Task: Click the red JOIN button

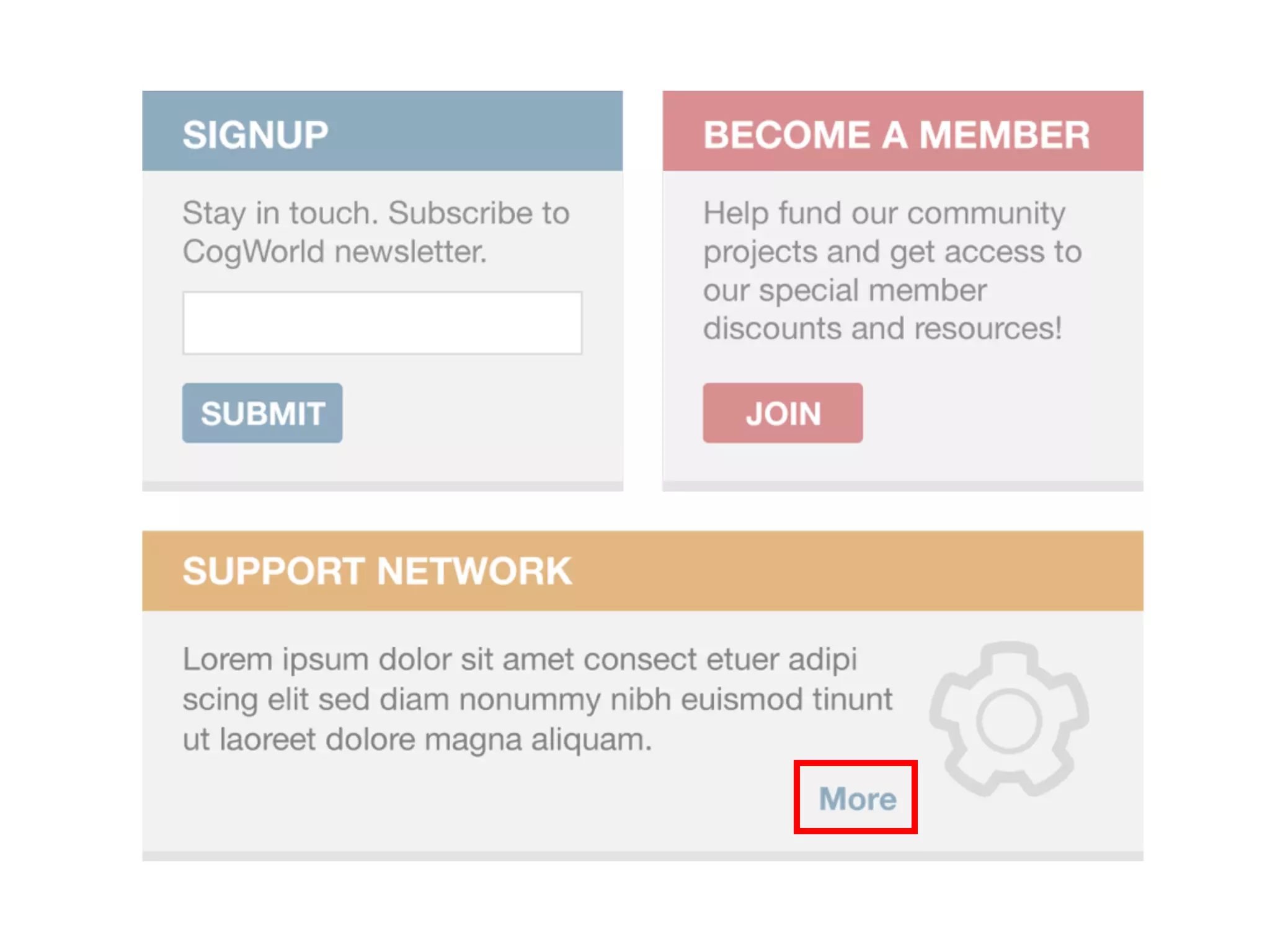Action: point(783,413)
